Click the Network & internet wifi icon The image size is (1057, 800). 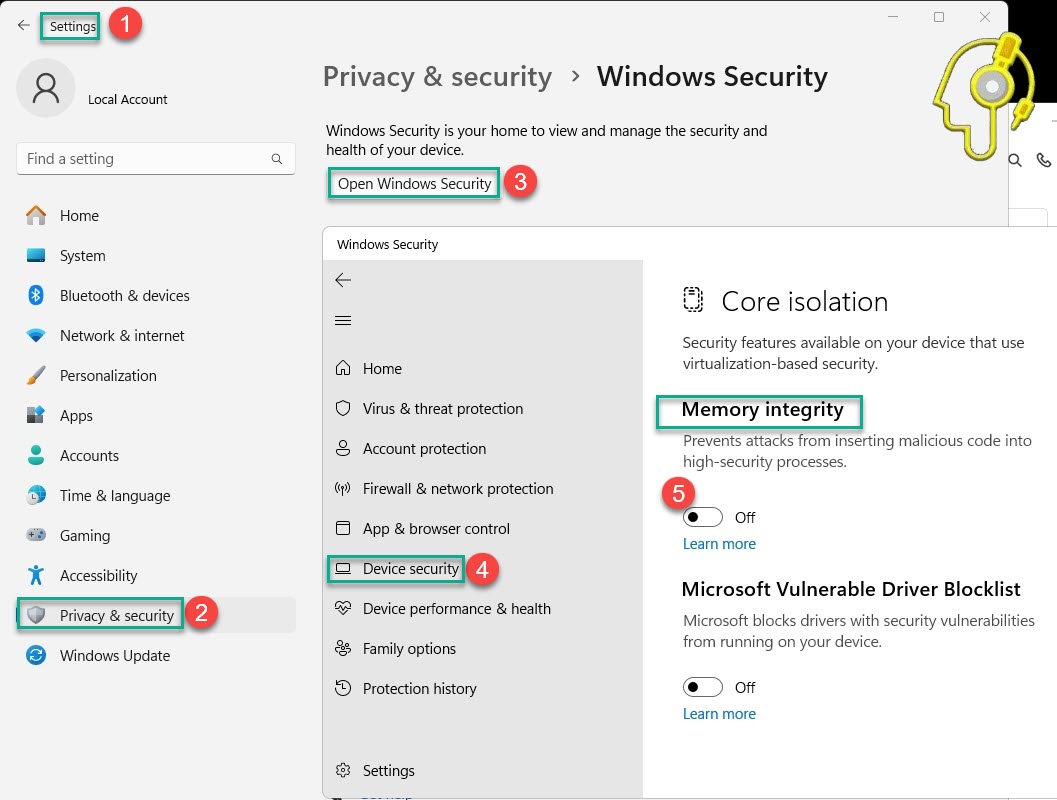point(36,335)
